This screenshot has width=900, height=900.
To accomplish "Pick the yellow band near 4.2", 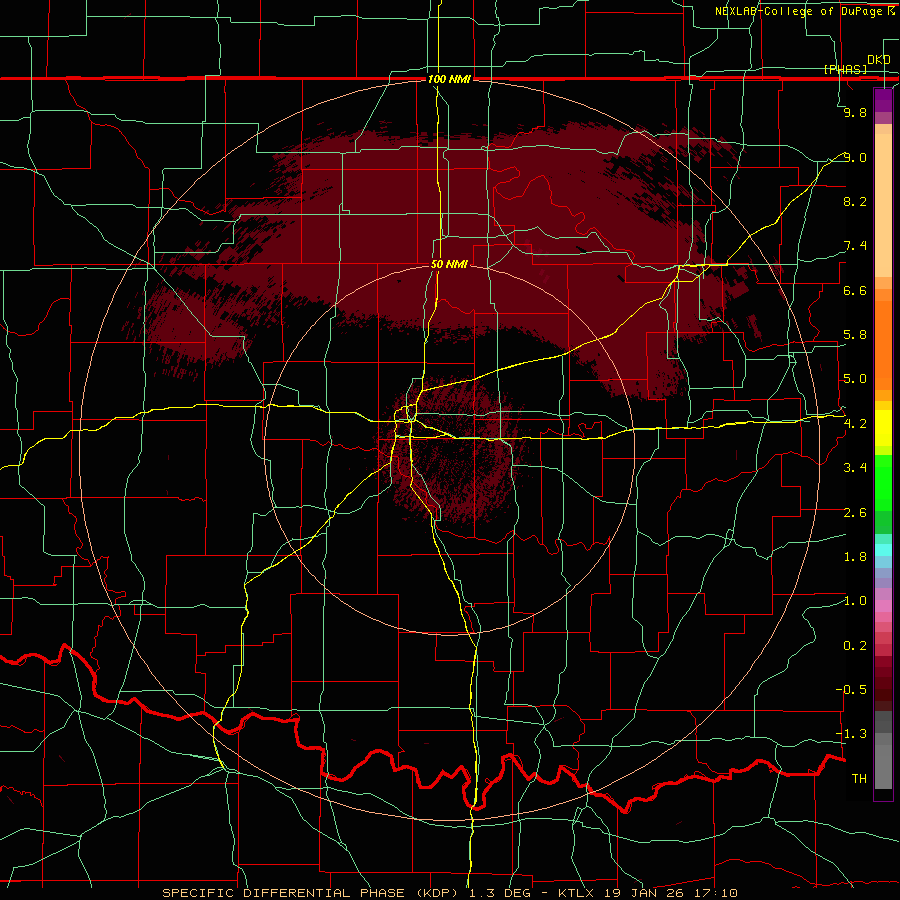I will click(883, 428).
